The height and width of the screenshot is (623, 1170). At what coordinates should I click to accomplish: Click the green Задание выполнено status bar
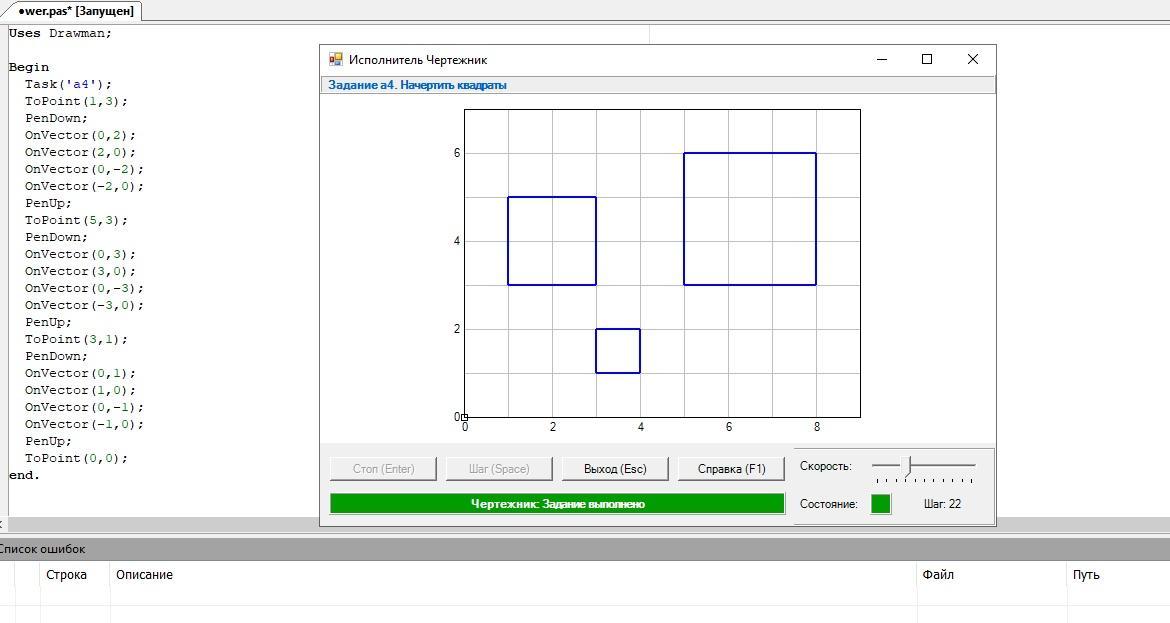[557, 504]
